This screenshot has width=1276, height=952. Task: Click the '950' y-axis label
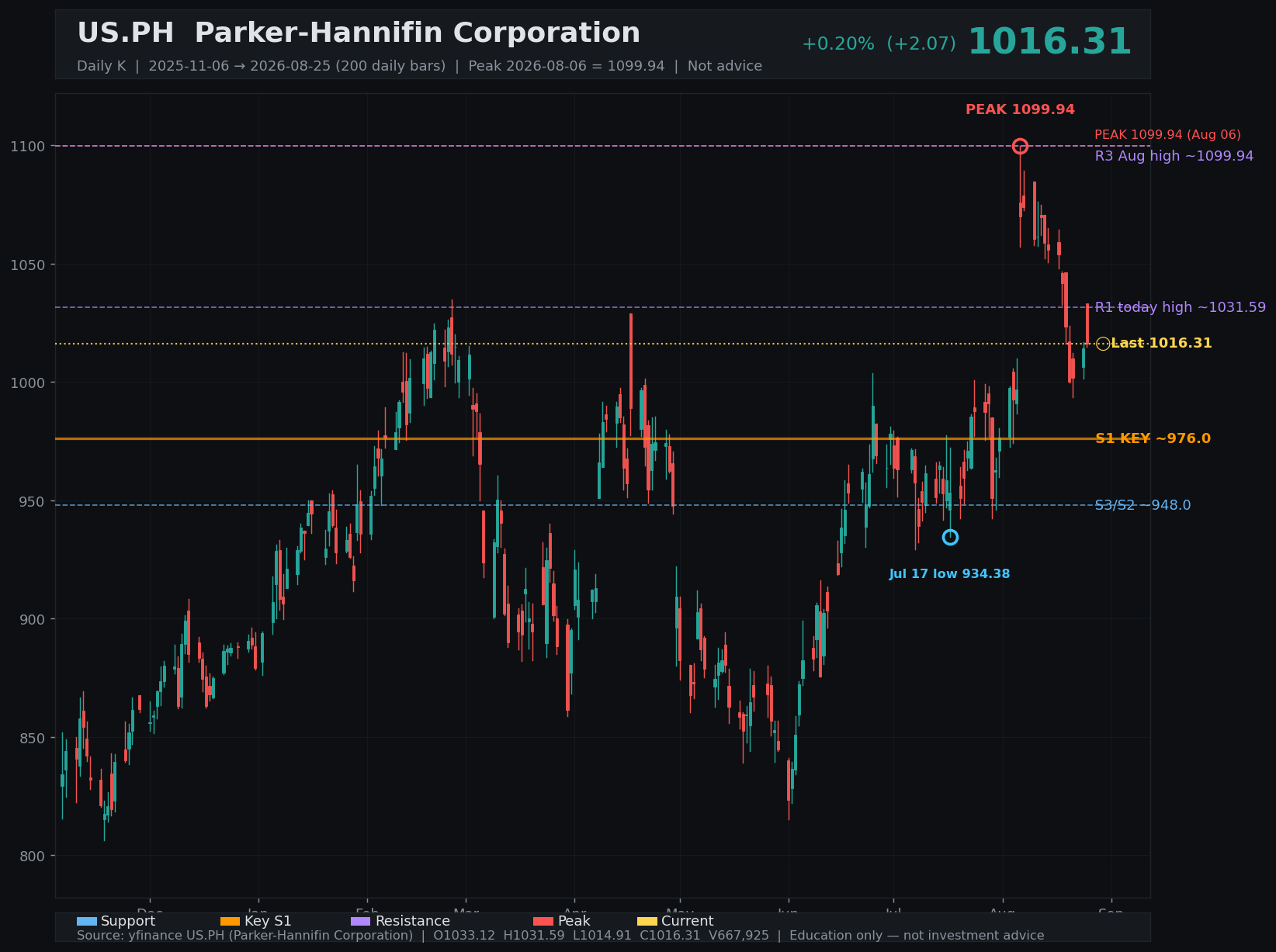click(x=33, y=501)
